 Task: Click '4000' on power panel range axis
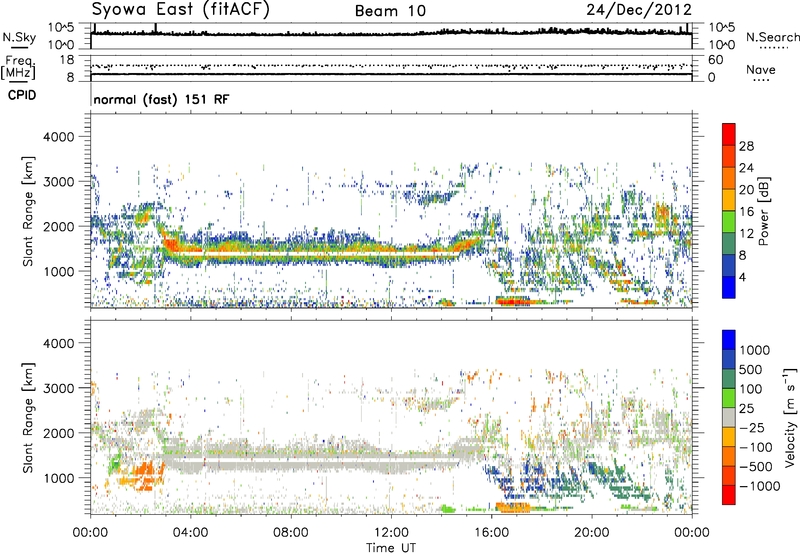click(58, 137)
